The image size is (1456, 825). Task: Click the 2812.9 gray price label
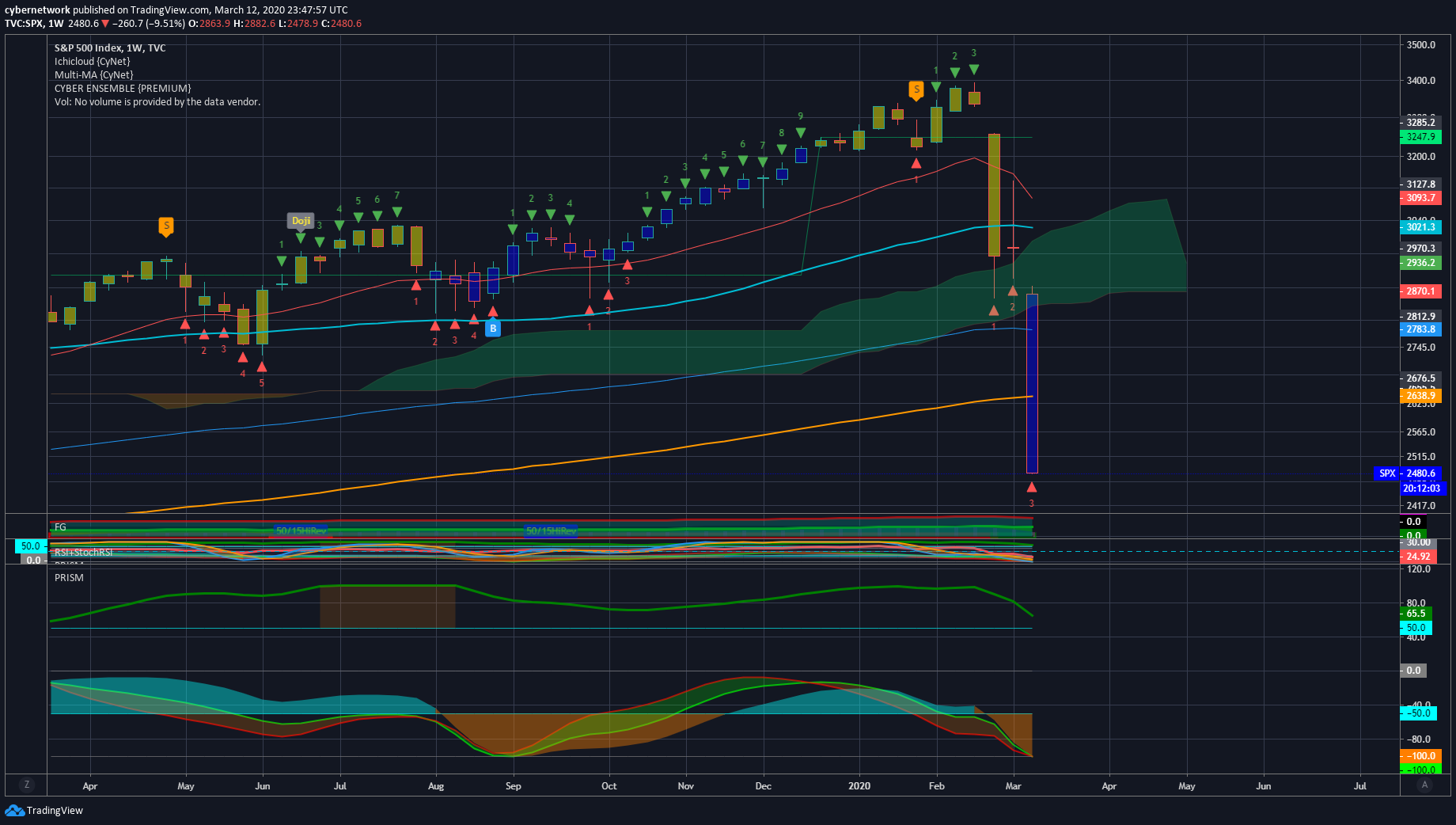coord(1420,316)
